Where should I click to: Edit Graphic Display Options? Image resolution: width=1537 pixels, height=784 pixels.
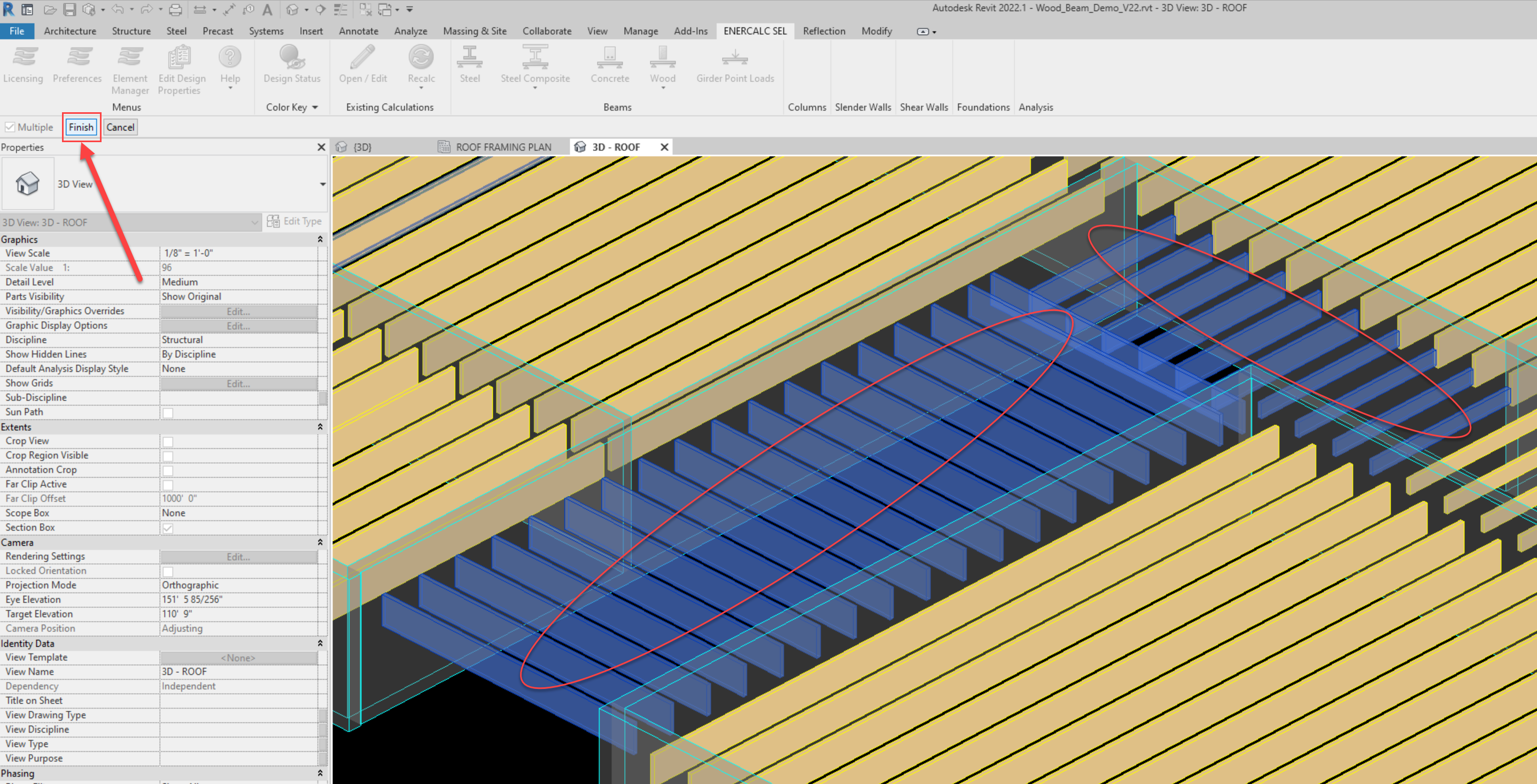[239, 326]
